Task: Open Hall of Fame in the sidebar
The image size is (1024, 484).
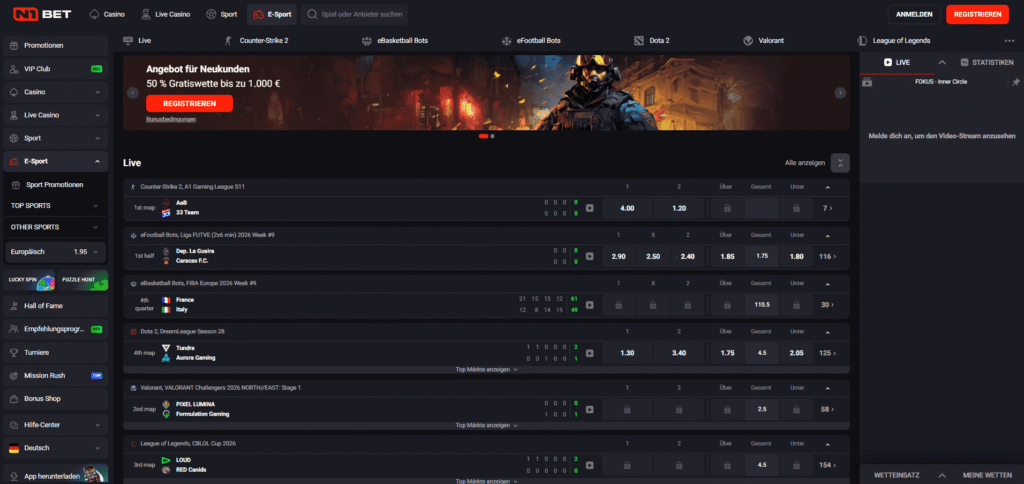Action: click(56, 306)
